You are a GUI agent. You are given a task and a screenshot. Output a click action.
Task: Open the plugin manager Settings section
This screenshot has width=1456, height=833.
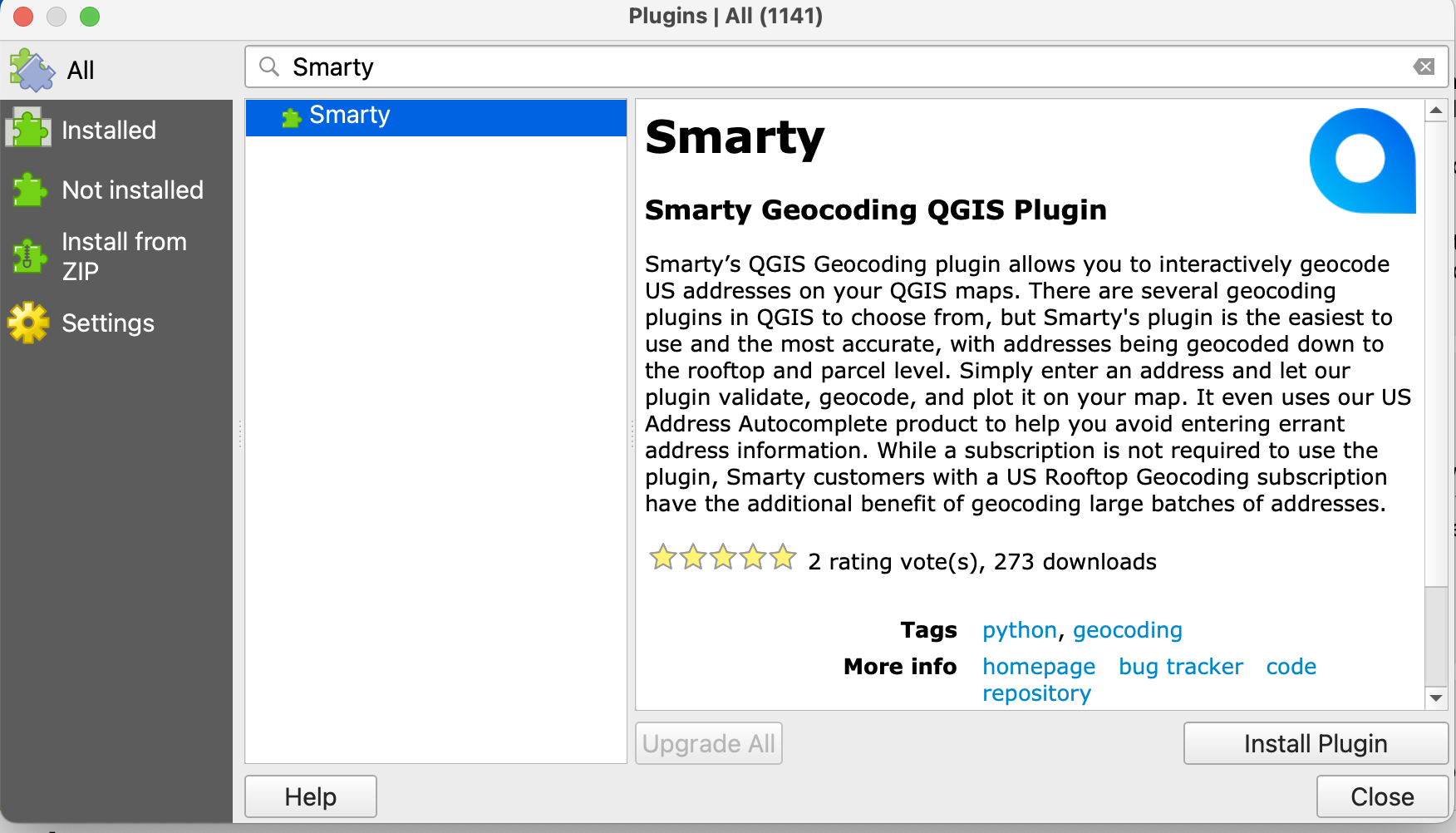tap(107, 323)
